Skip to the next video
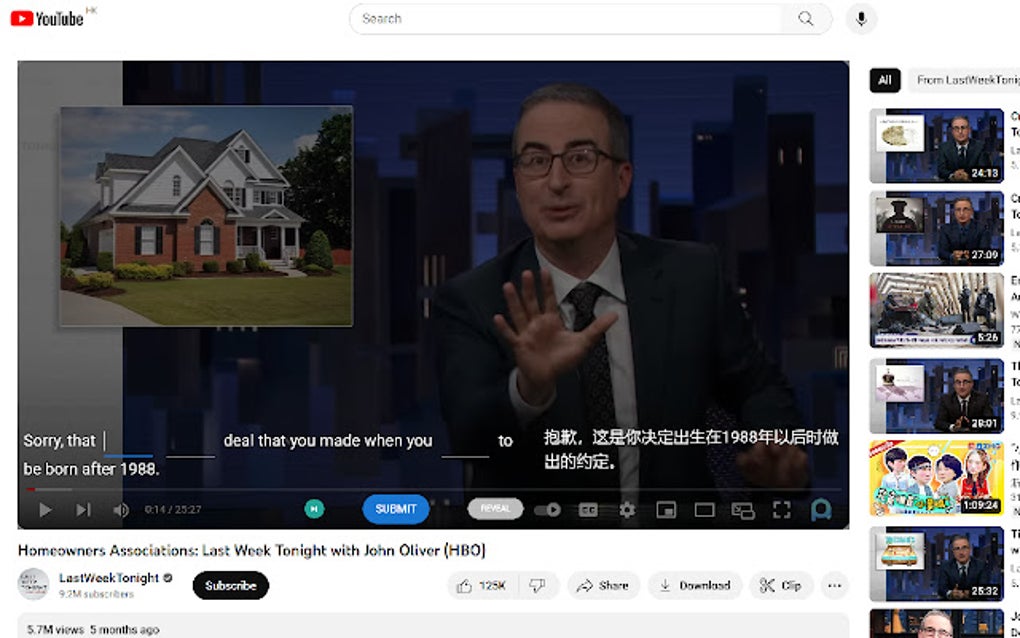The height and width of the screenshot is (638, 1020). (x=83, y=510)
